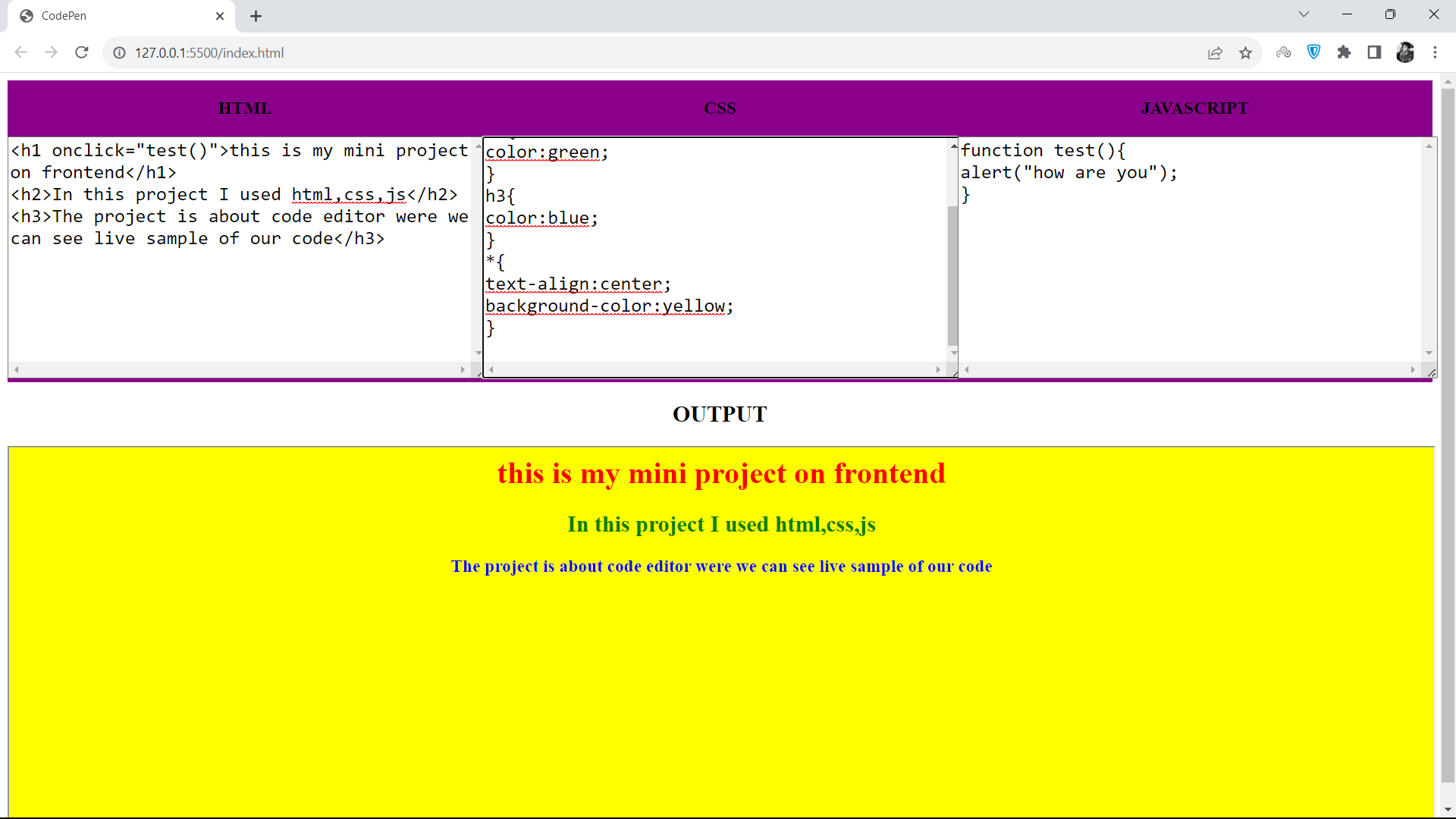Click the link extension icon in toolbar

pyautogui.click(x=1284, y=52)
